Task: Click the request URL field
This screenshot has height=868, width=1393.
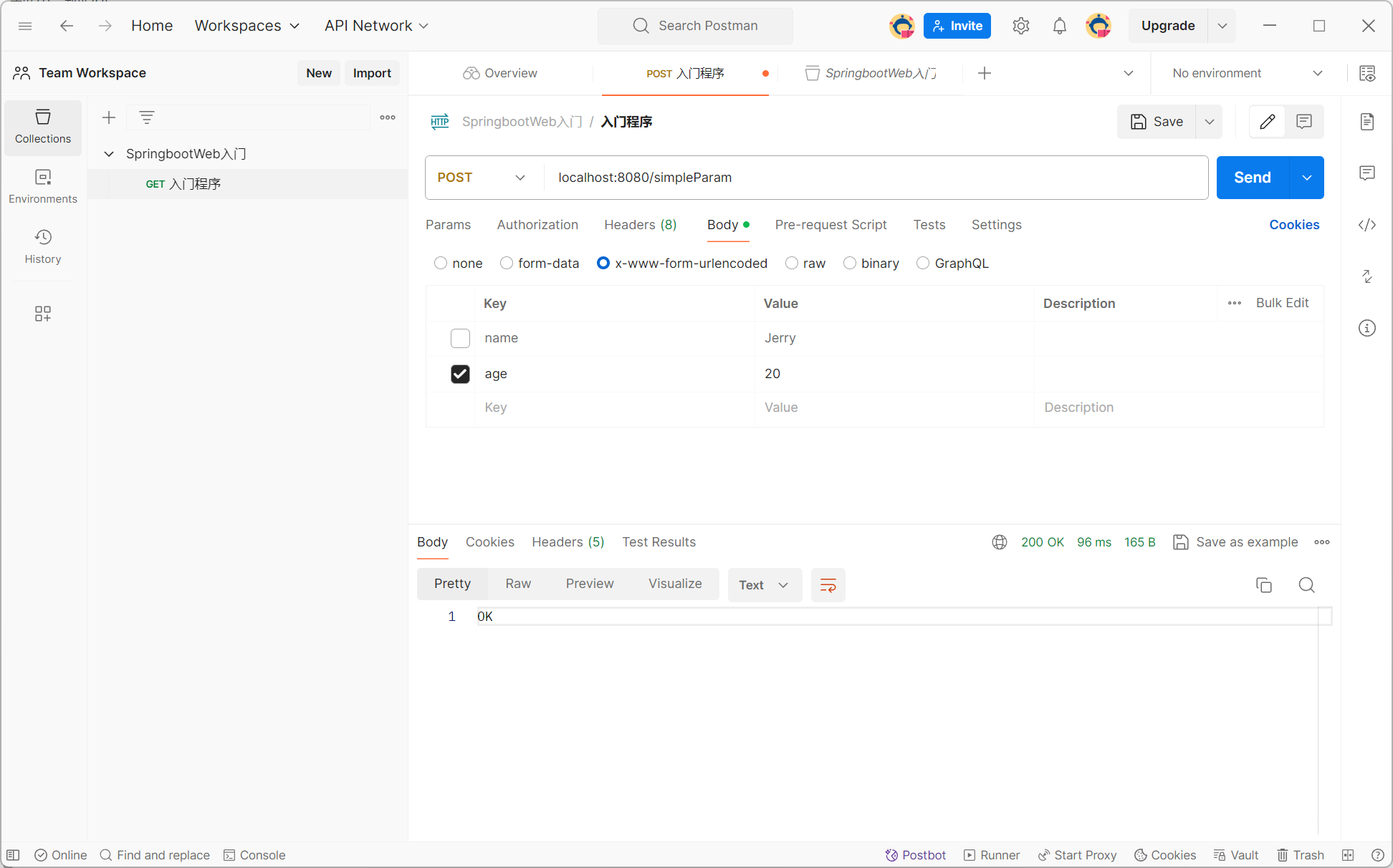Action: tap(875, 178)
